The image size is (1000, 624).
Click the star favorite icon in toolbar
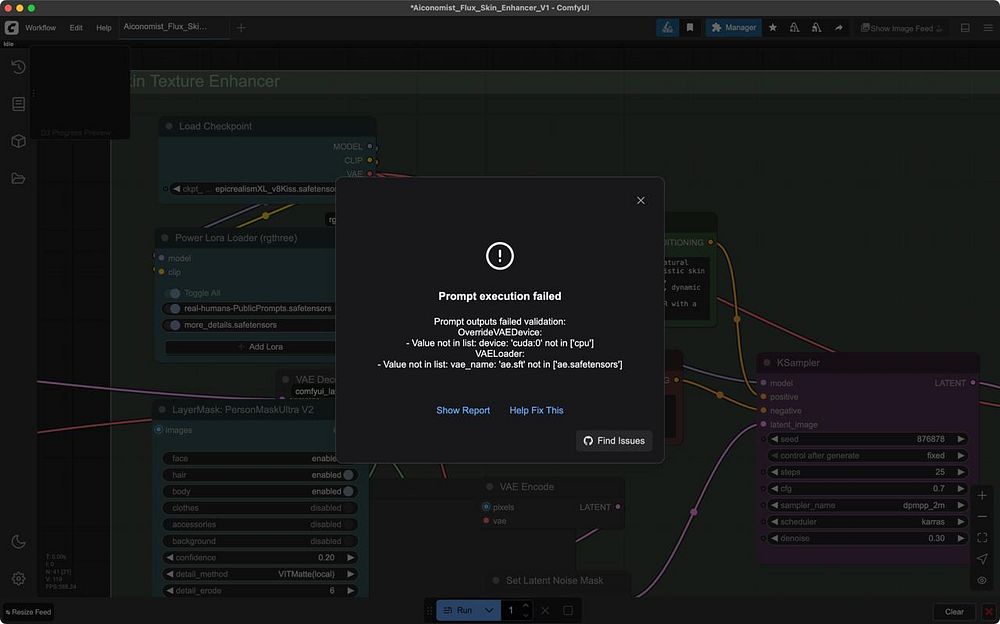[773, 27]
